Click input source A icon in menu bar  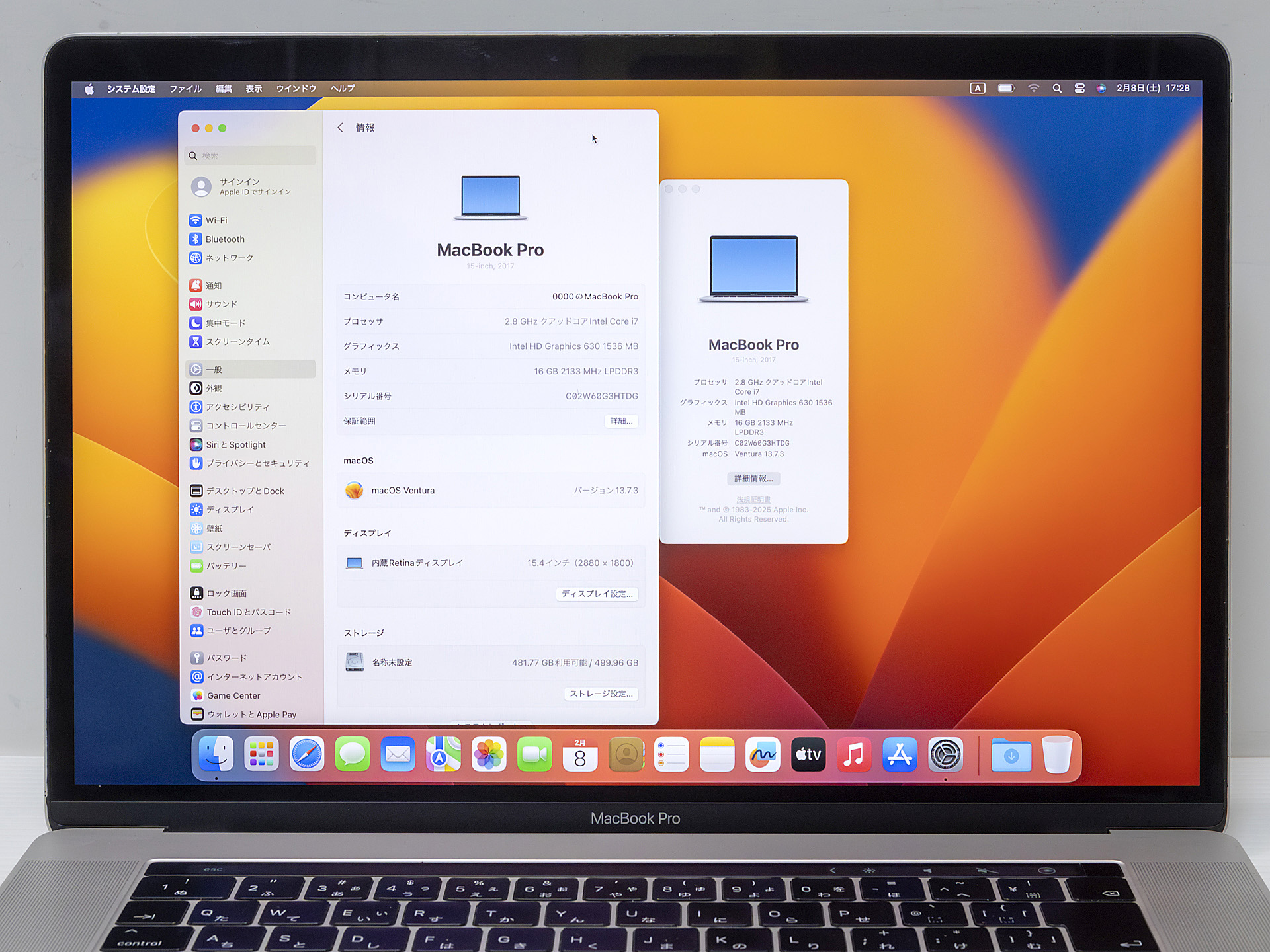pyautogui.click(x=978, y=89)
